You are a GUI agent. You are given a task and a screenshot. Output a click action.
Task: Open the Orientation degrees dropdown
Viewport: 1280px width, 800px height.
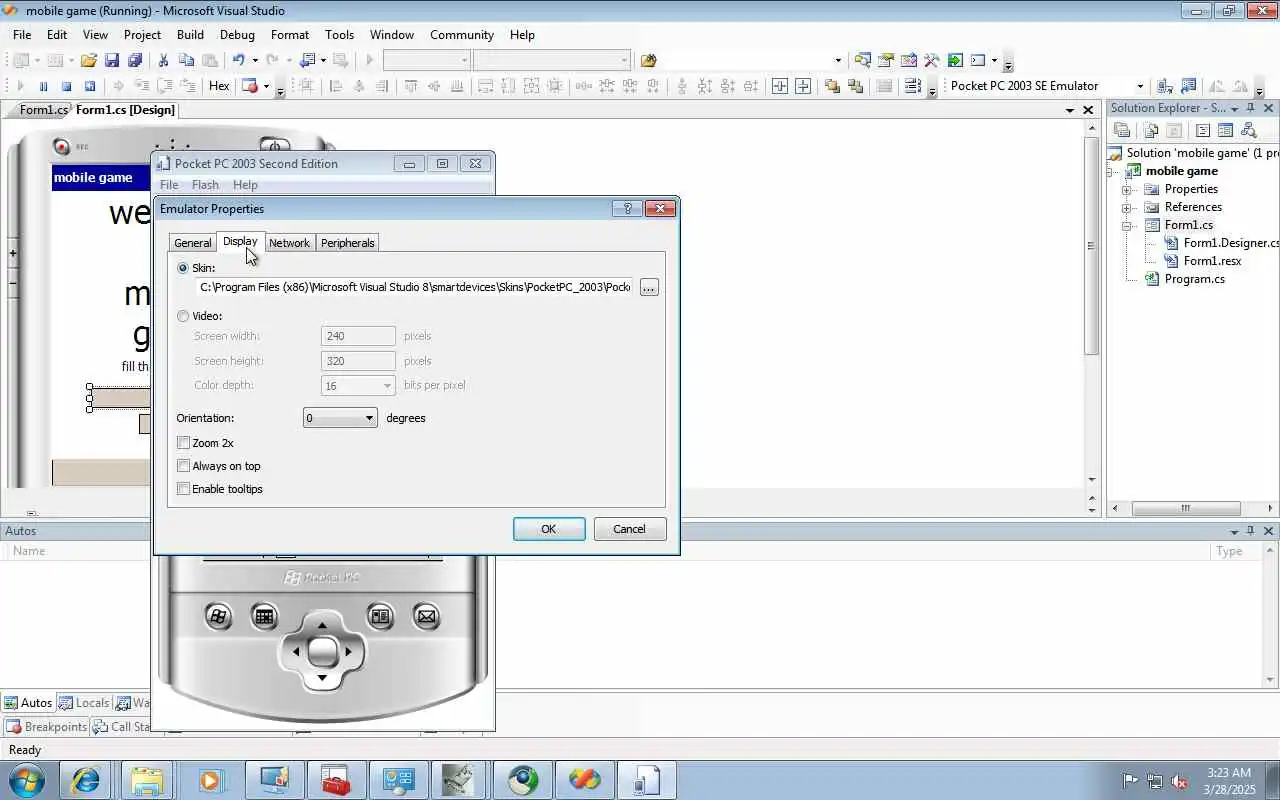[340, 418]
